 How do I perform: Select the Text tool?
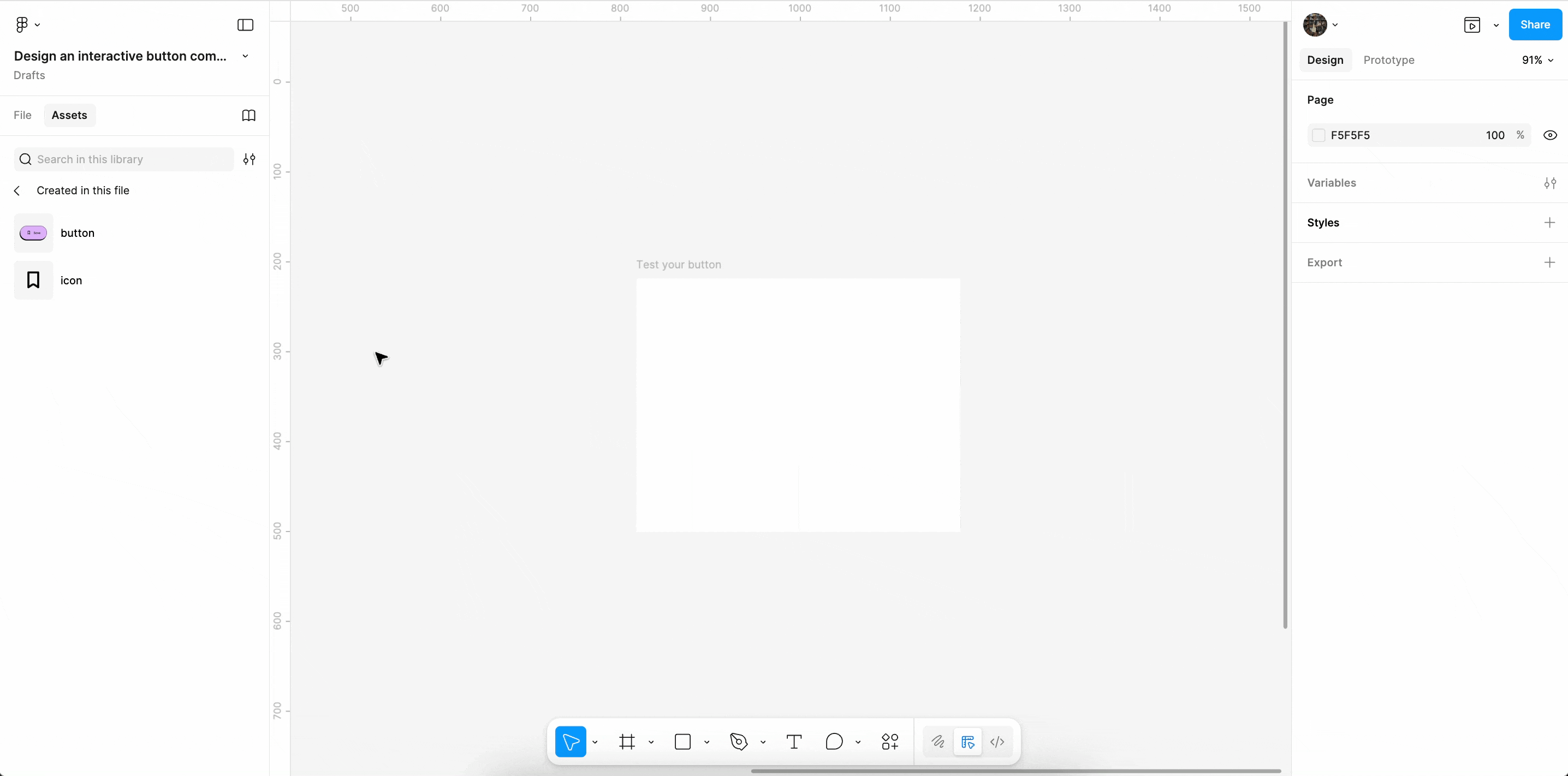[794, 742]
